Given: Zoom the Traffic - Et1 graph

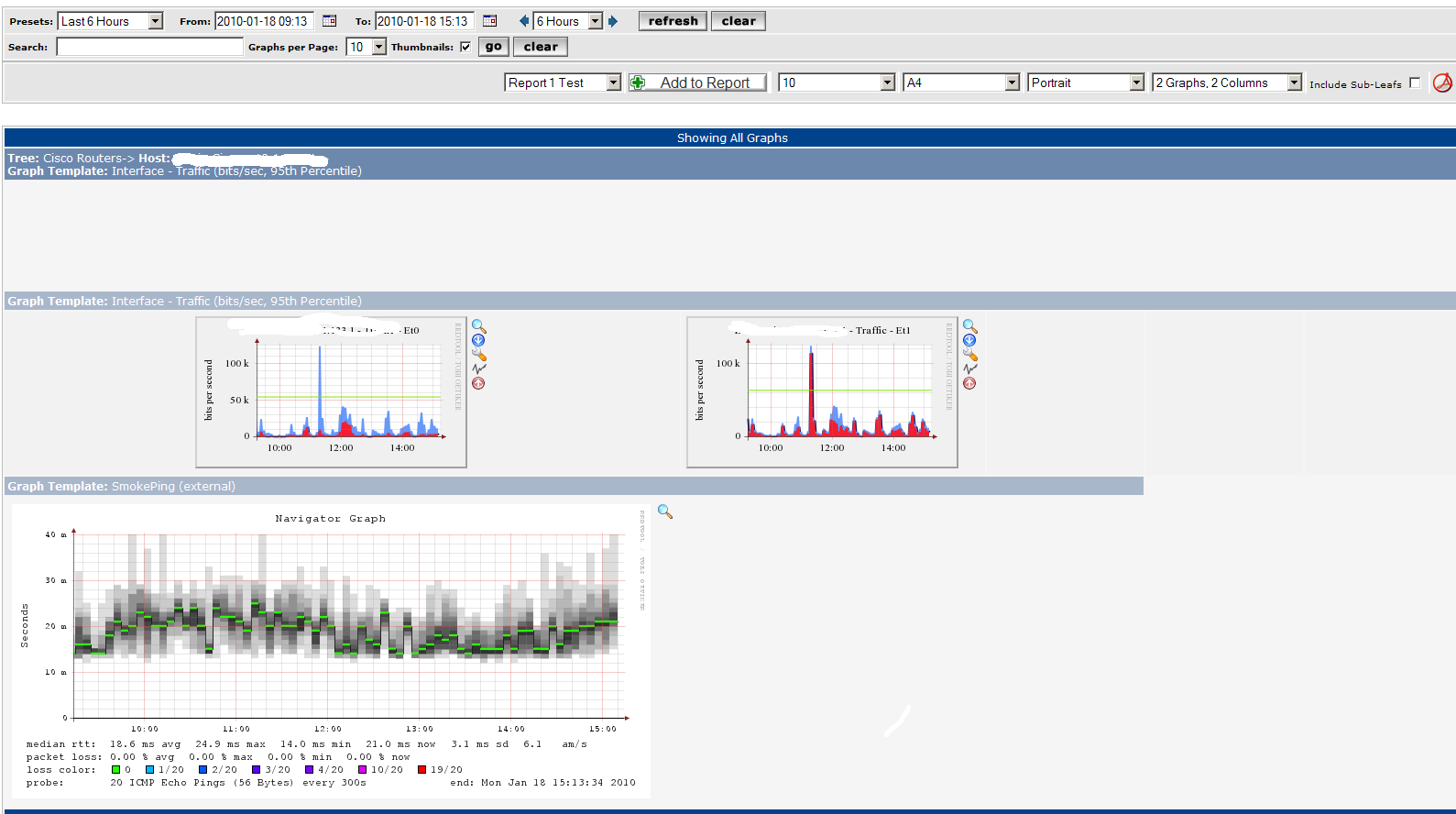Looking at the screenshot, I should (970, 326).
